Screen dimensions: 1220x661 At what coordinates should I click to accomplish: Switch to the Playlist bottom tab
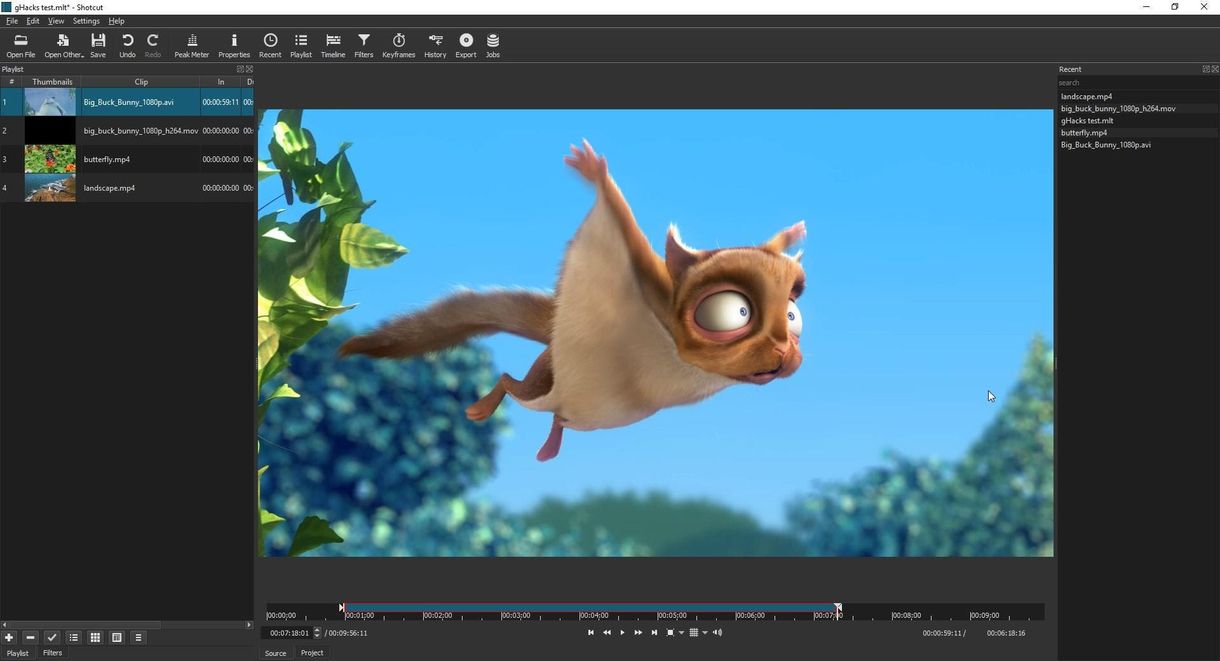pyautogui.click(x=18, y=653)
